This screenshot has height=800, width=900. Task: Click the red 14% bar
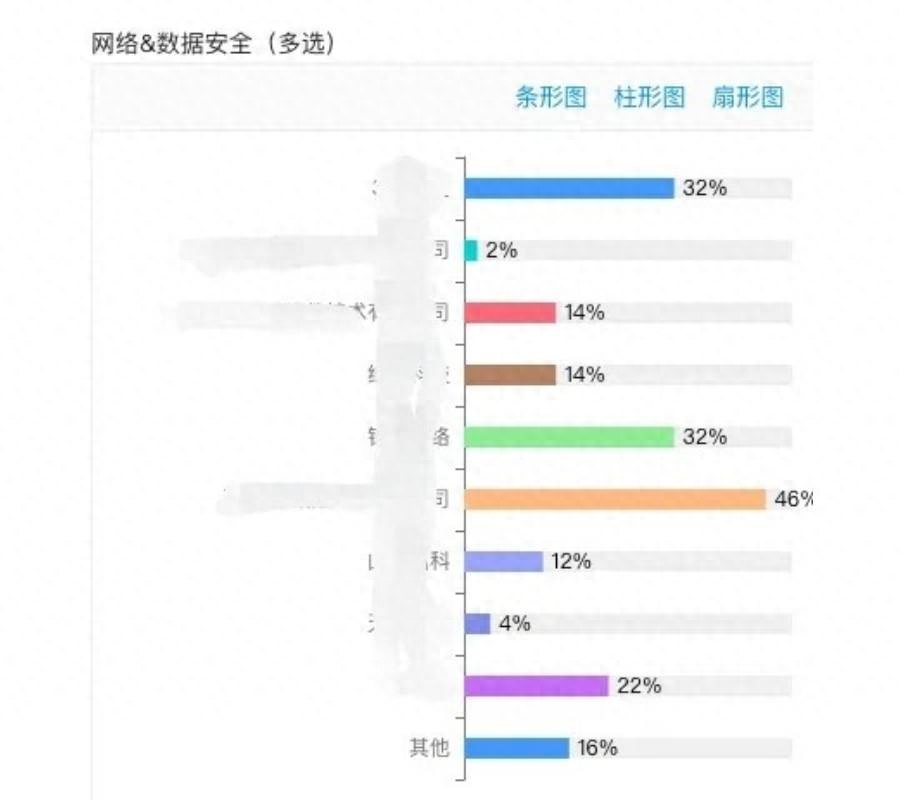tap(510, 313)
